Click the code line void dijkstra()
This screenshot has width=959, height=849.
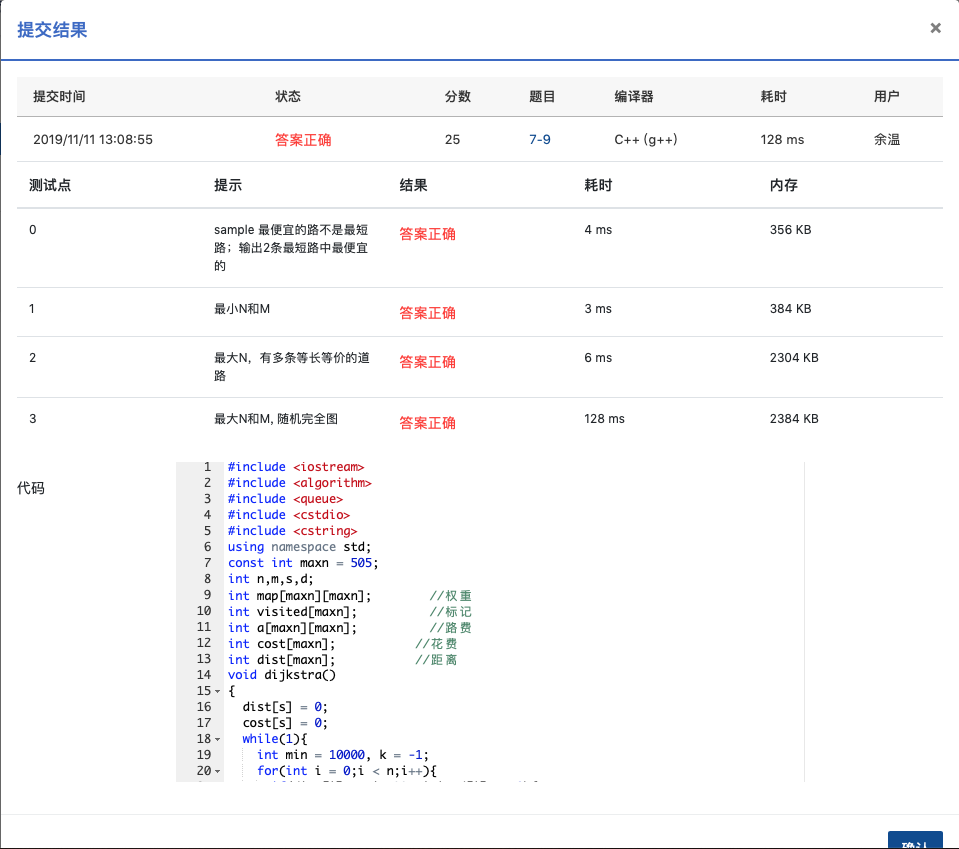coord(282,675)
